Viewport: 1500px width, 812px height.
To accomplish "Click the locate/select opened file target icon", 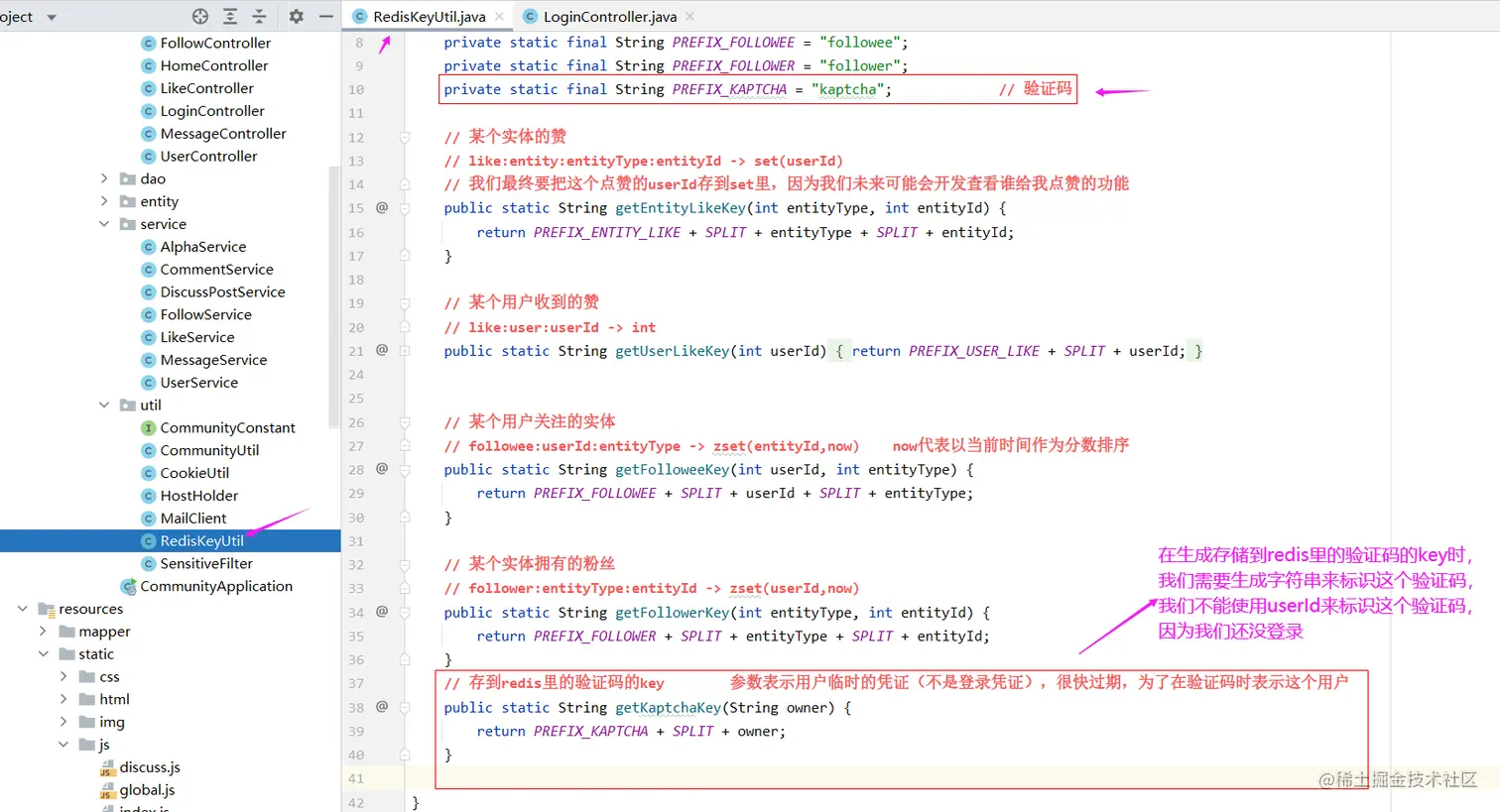I will pos(200,16).
